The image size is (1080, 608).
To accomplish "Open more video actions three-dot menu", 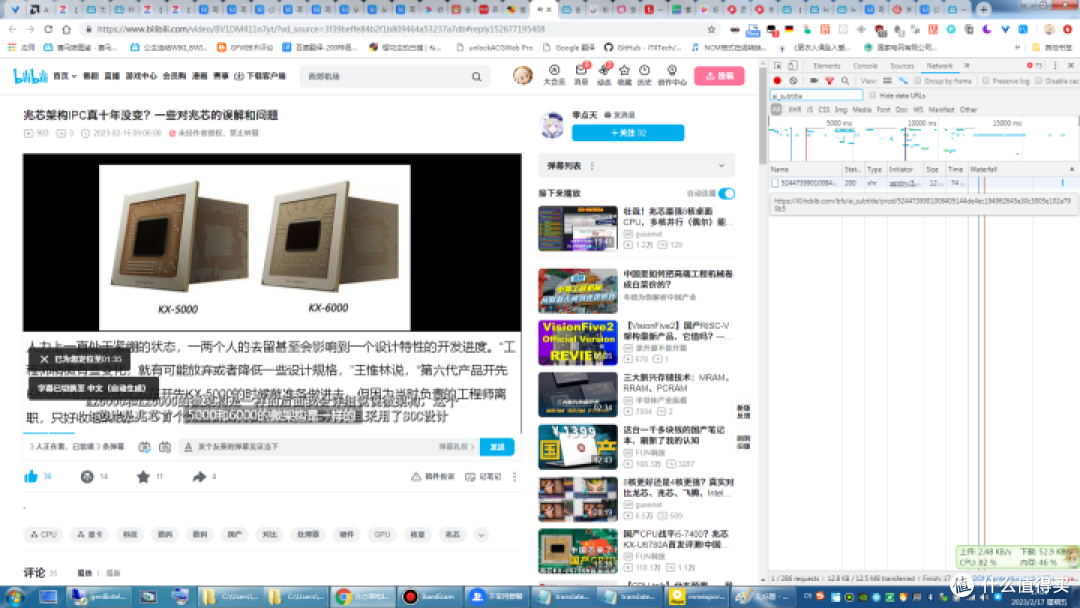I will [x=515, y=476].
